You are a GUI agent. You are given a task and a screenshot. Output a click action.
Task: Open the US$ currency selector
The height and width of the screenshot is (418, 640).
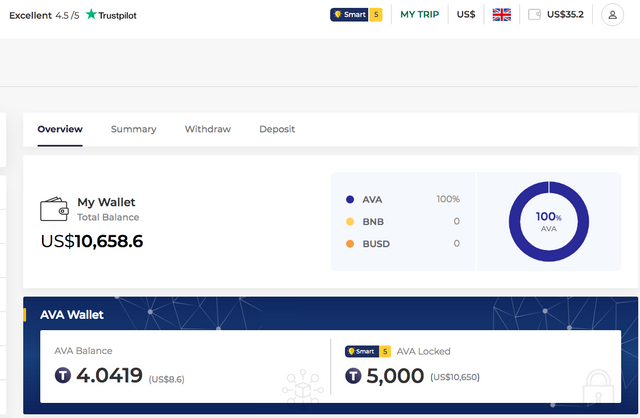pyautogui.click(x=466, y=15)
